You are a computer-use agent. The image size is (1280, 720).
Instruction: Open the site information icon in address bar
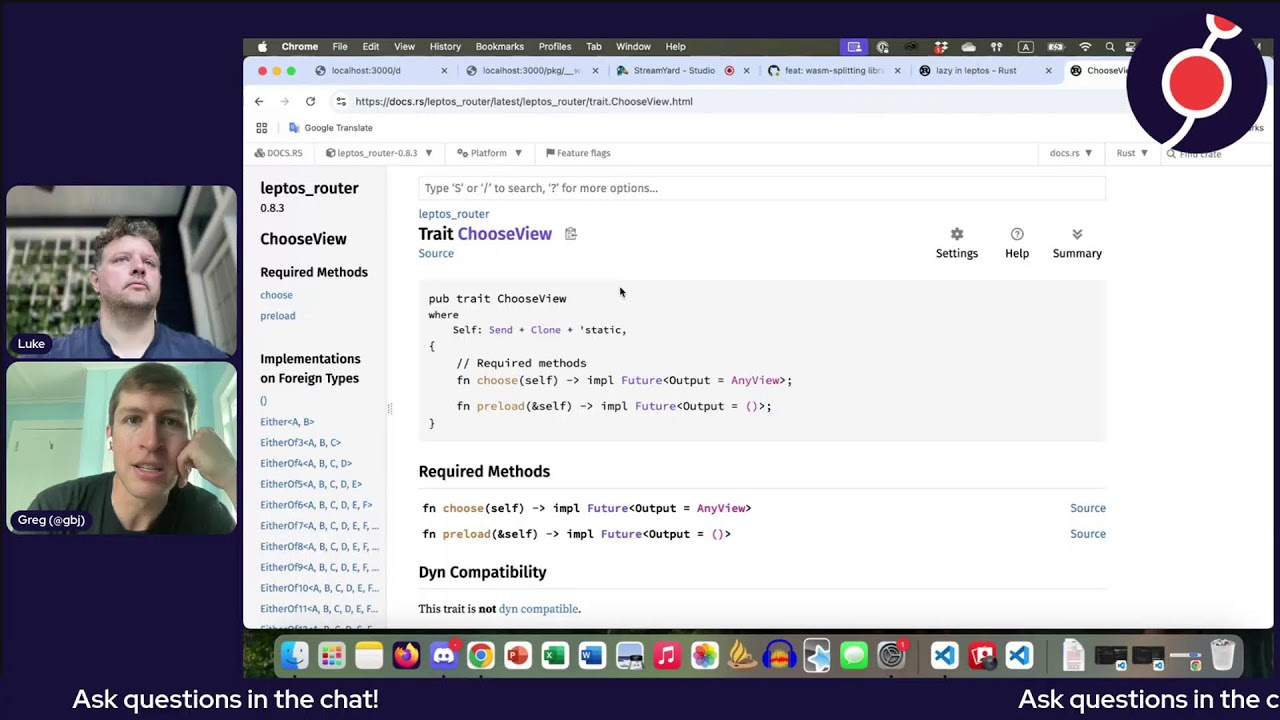coord(341,101)
